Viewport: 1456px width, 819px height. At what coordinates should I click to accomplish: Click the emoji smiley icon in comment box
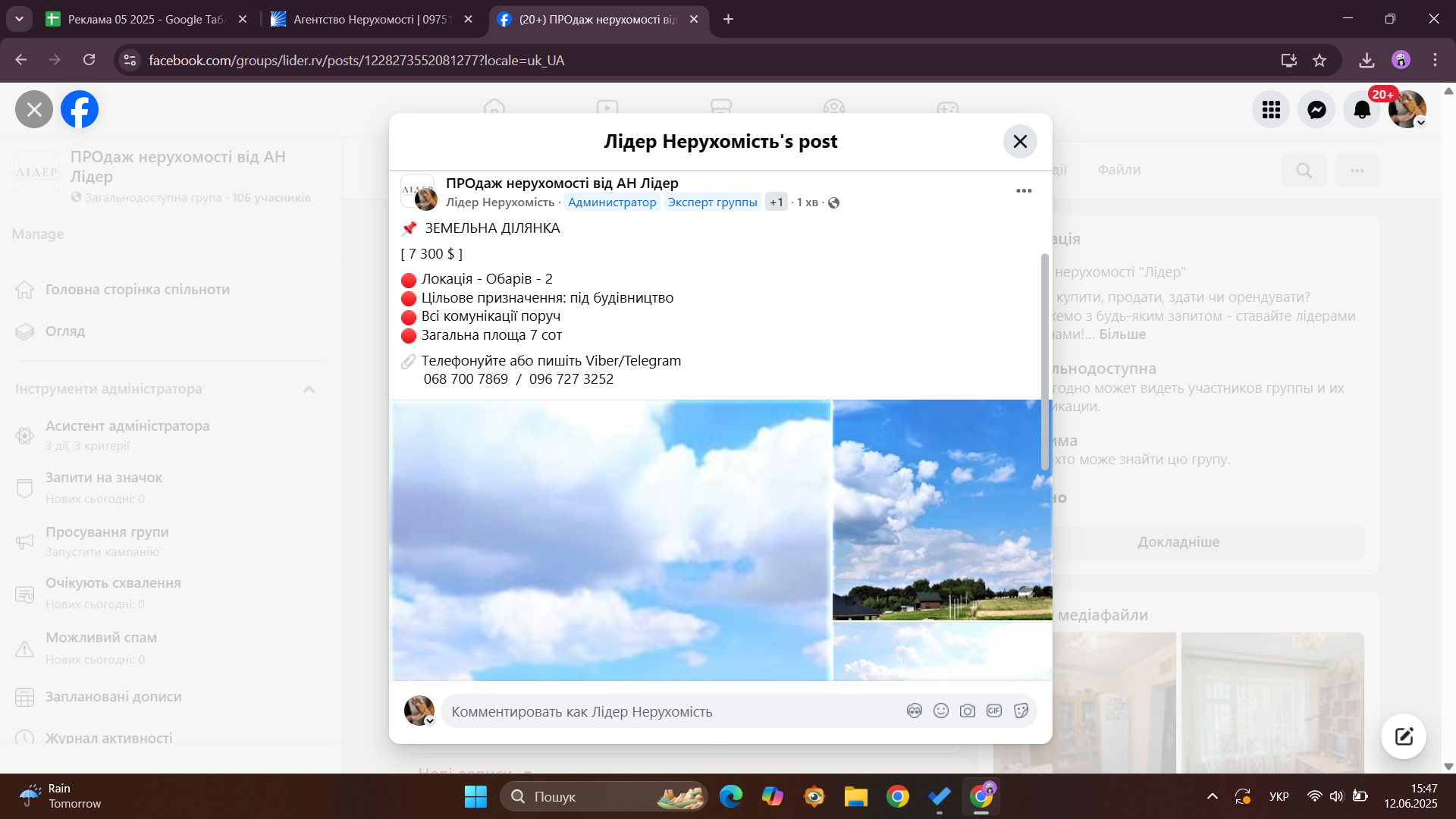coord(940,711)
